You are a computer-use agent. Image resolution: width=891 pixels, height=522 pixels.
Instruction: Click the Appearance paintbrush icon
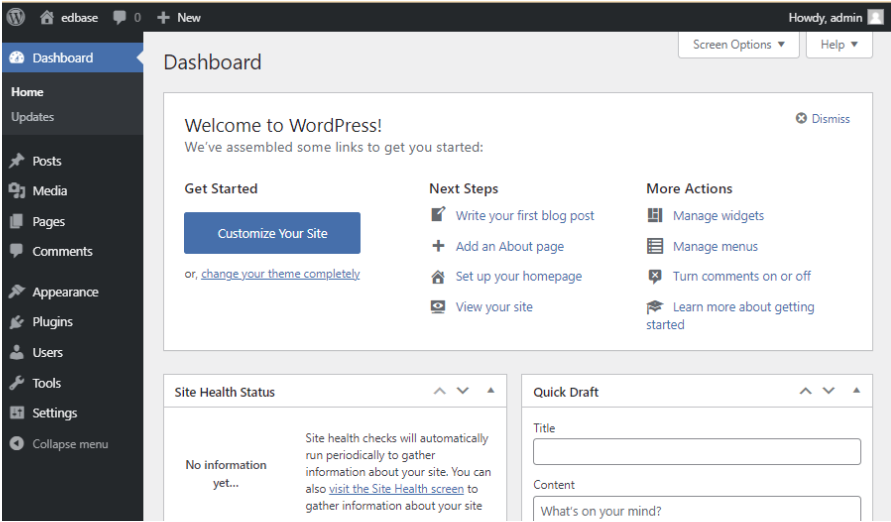pyautogui.click(x=17, y=291)
